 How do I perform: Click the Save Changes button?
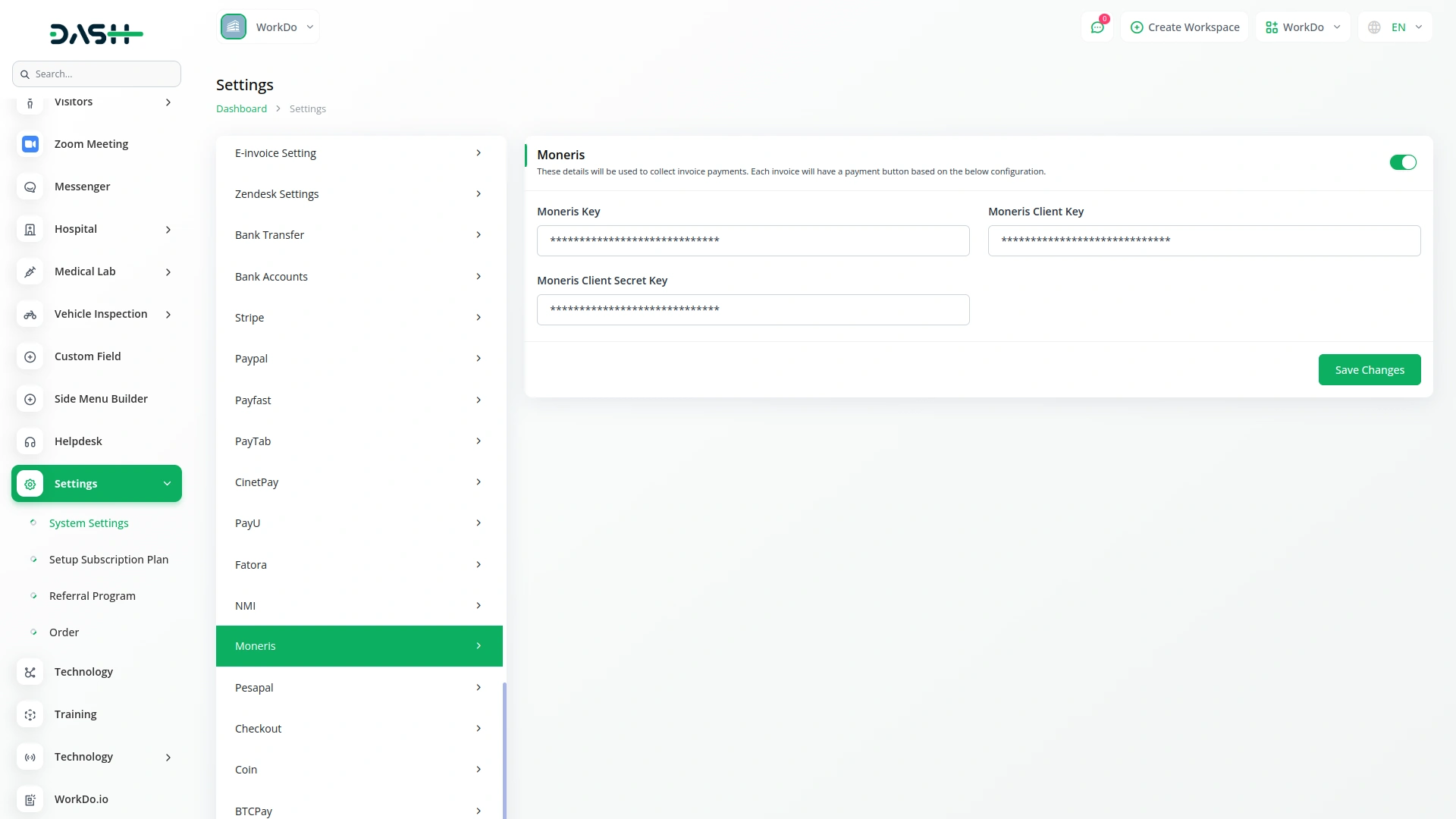pos(1369,370)
